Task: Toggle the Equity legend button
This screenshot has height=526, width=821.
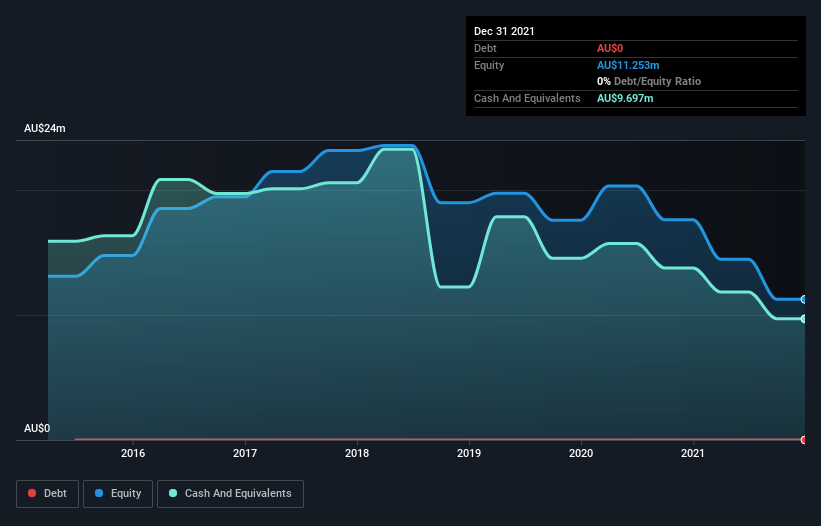Action: tap(118, 494)
